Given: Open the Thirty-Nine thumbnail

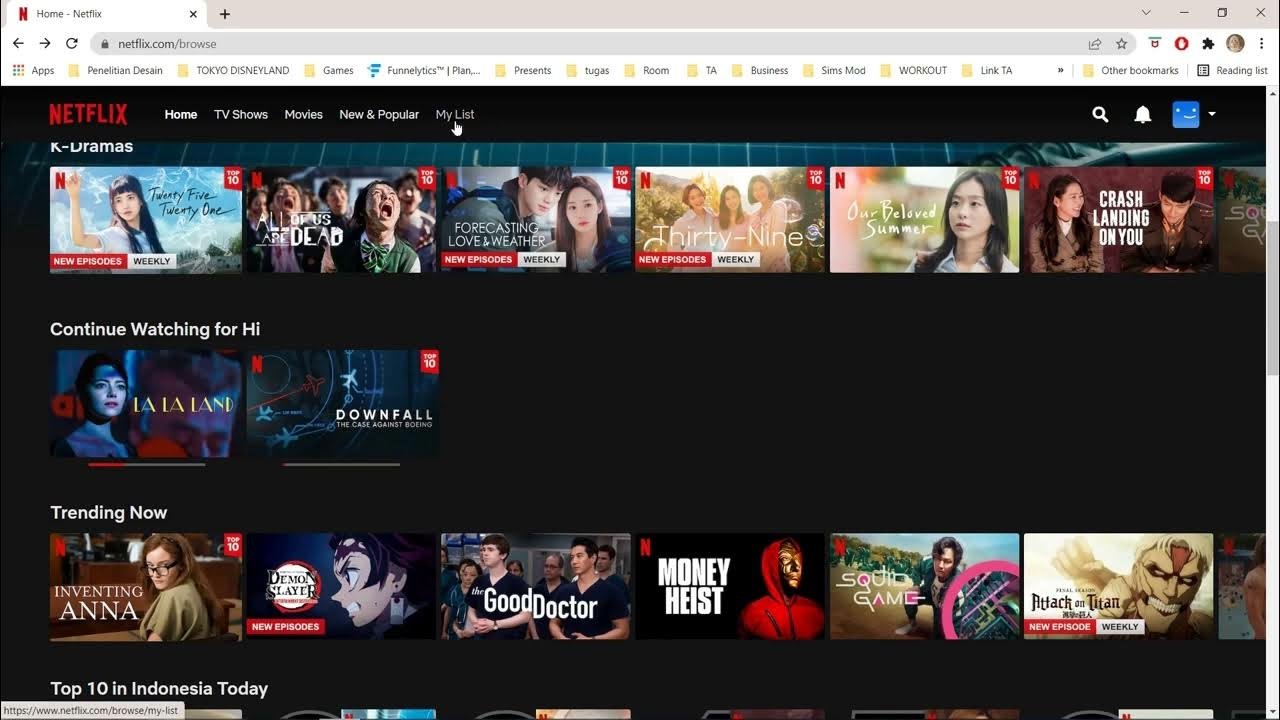Looking at the screenshot, I should (730, 220).
